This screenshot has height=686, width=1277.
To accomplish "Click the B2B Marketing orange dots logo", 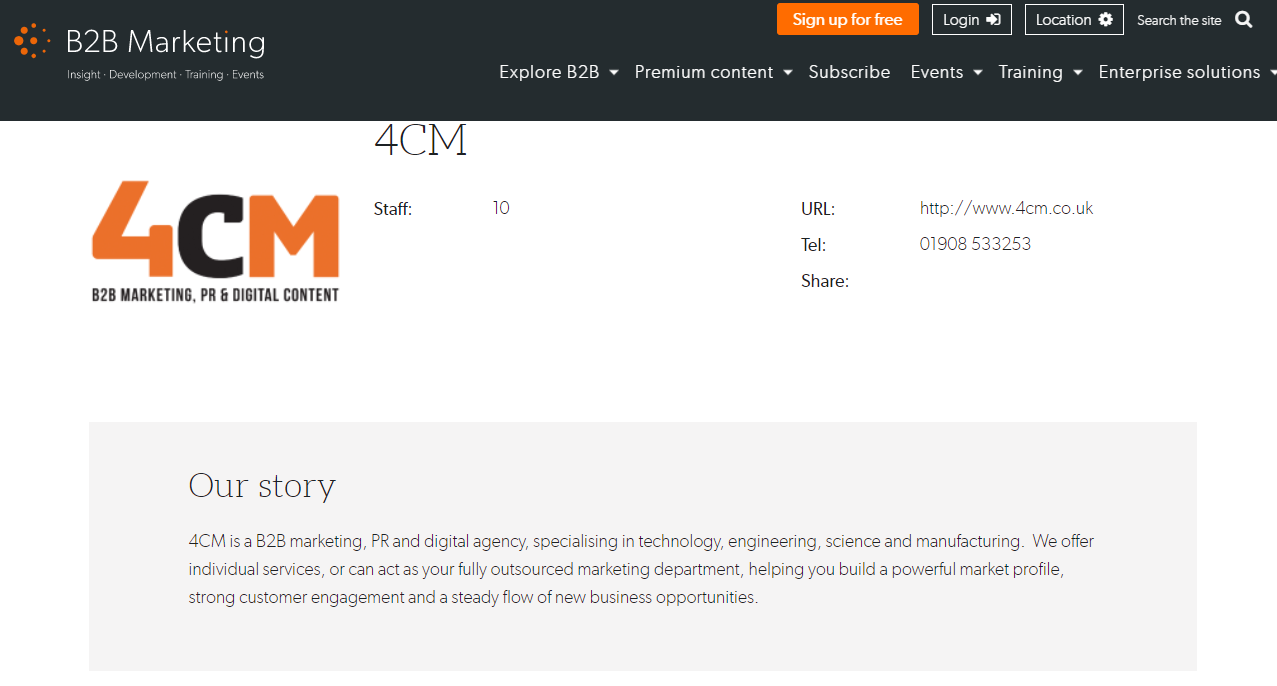I will pos(32,41).
